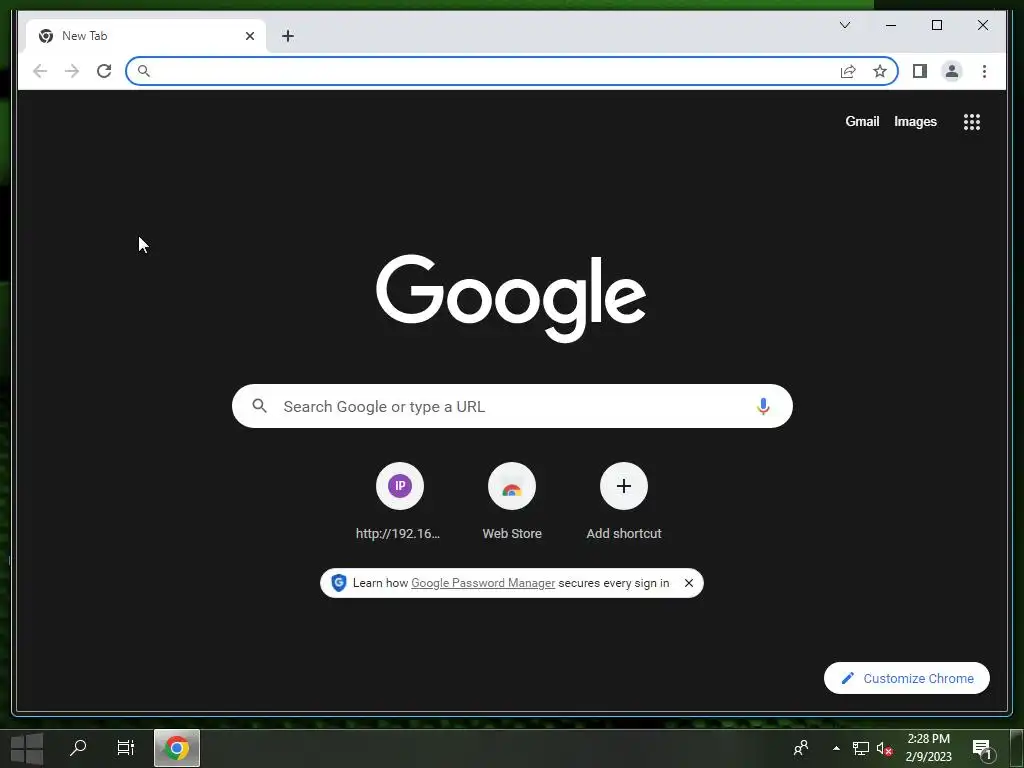Click the browser back arrow
This screenshot has height=768, width=1024.
coord(40,71)
